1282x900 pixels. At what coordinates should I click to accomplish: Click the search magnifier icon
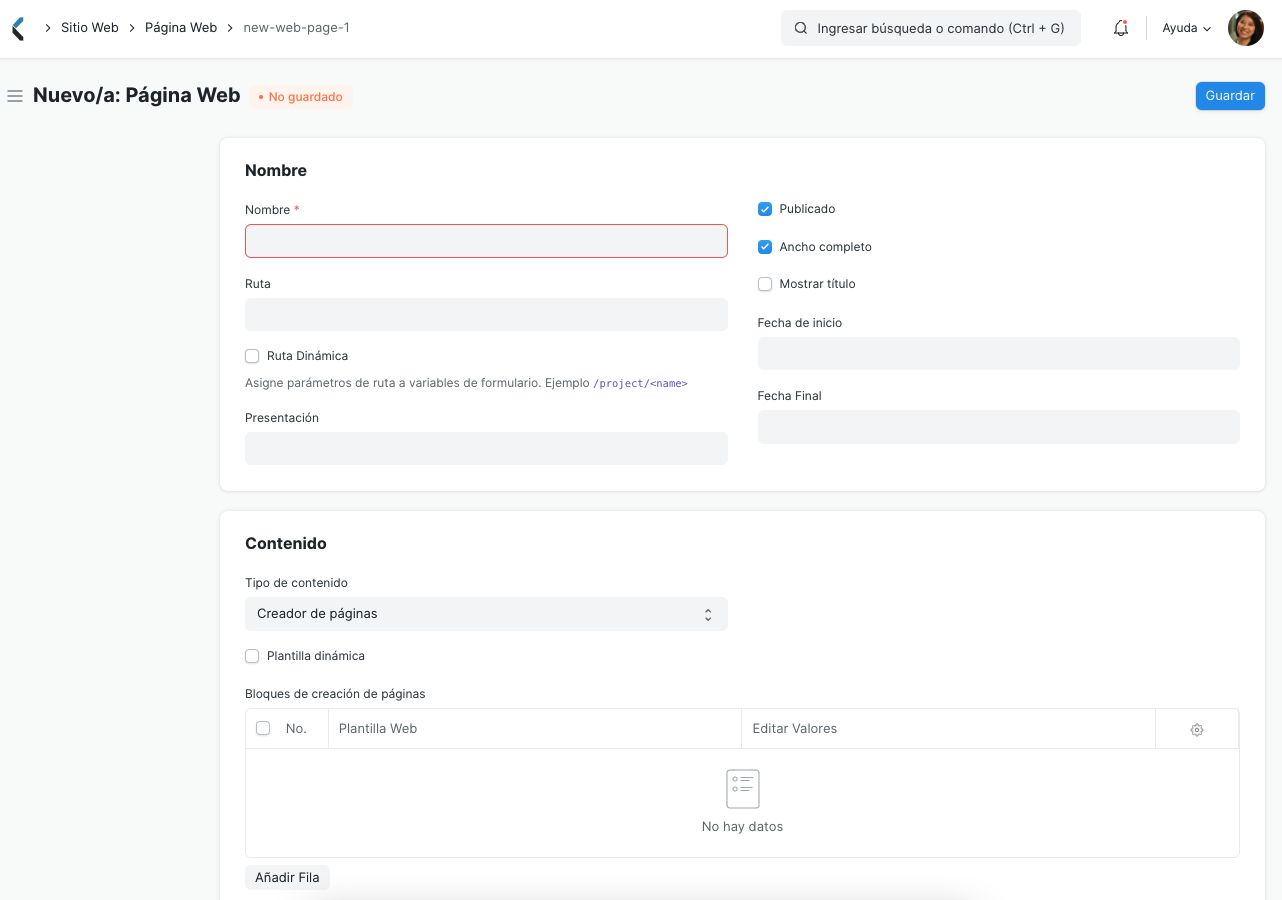pos(801,28)
